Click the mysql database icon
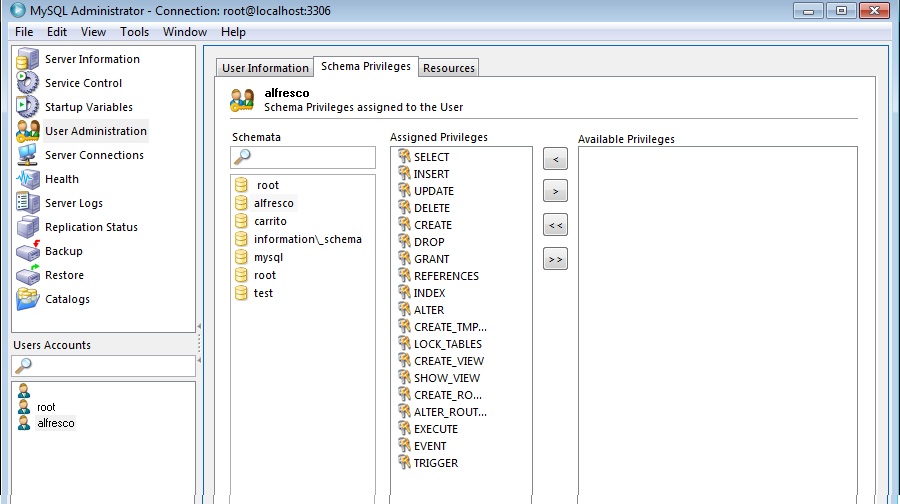Screen dimensions: 900x504 coord(242,257)
